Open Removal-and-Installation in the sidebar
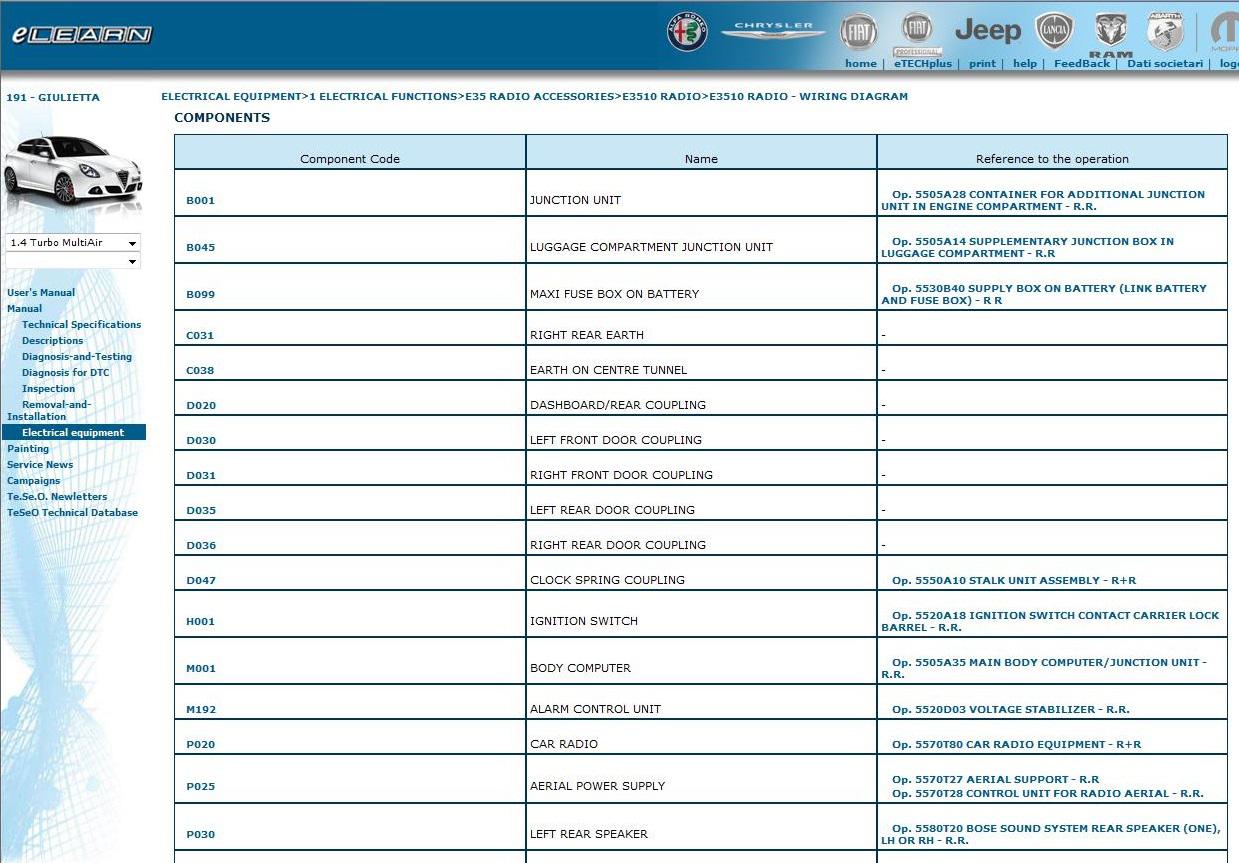This screenshot has width=1239, height=863. tap(49, 411)
